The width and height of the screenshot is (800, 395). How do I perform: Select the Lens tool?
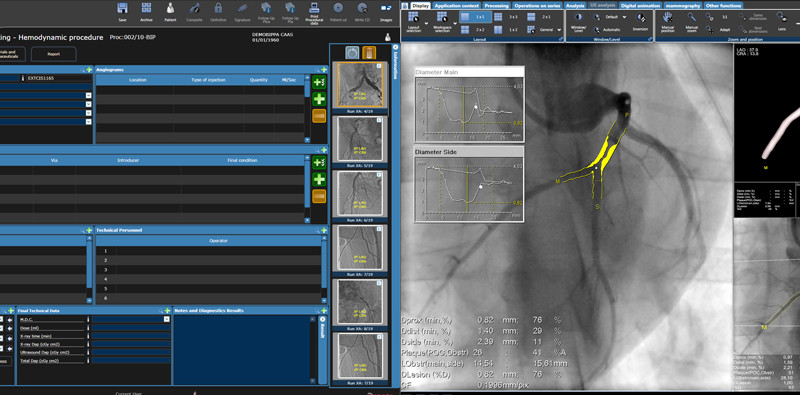(781, 17)
